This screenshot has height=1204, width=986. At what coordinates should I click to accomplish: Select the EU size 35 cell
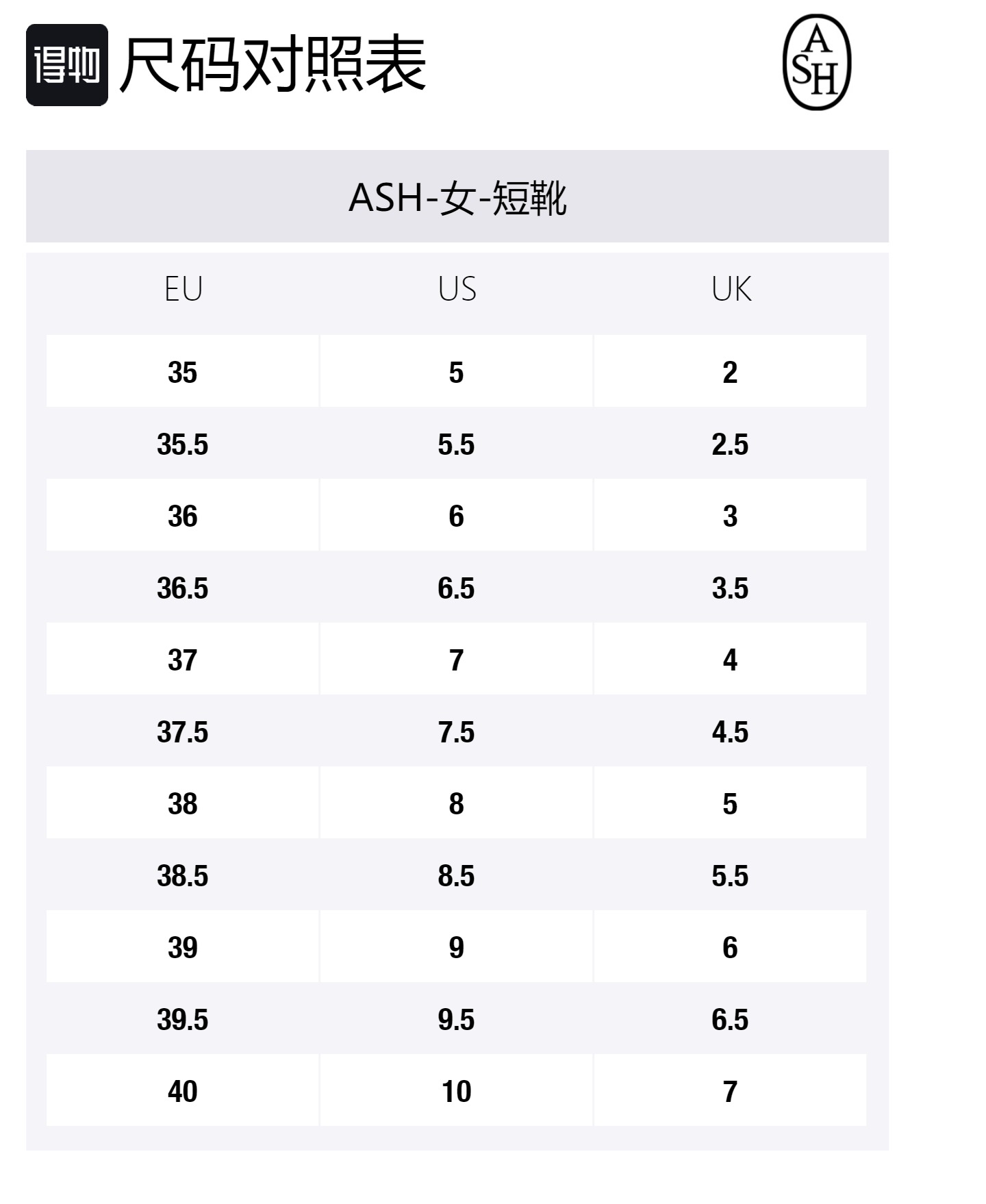tap(183, 372)
